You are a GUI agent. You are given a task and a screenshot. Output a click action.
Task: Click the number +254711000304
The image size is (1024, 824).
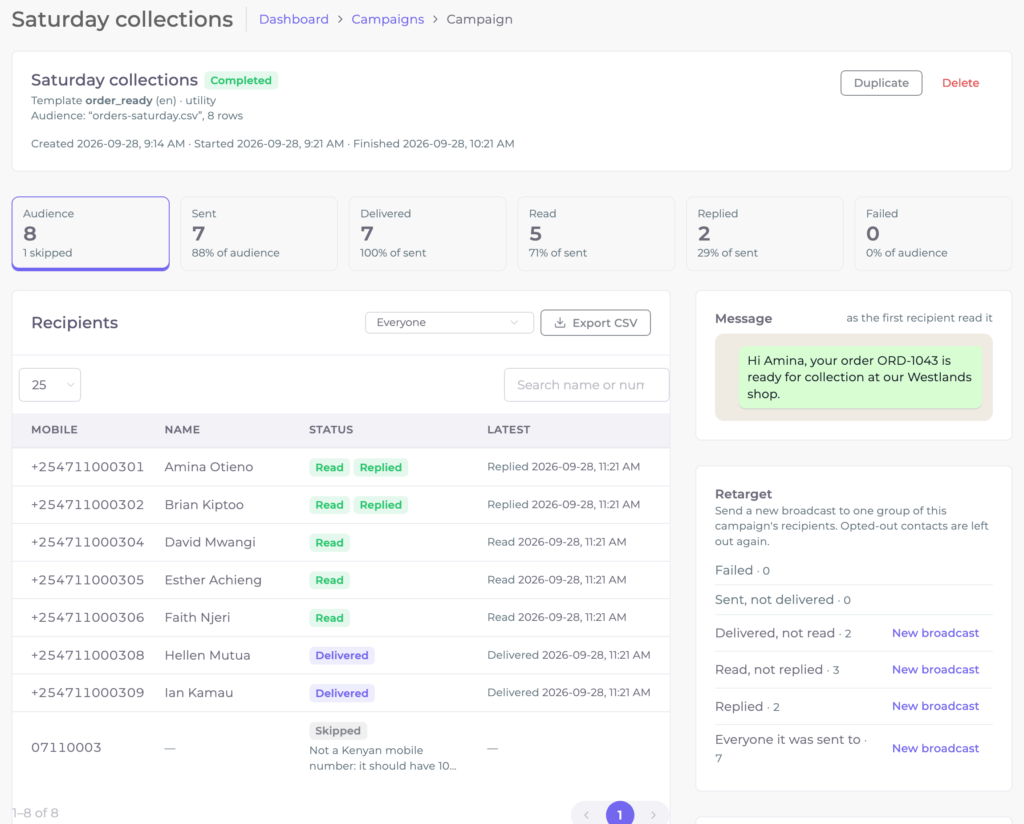click(88, 542)
